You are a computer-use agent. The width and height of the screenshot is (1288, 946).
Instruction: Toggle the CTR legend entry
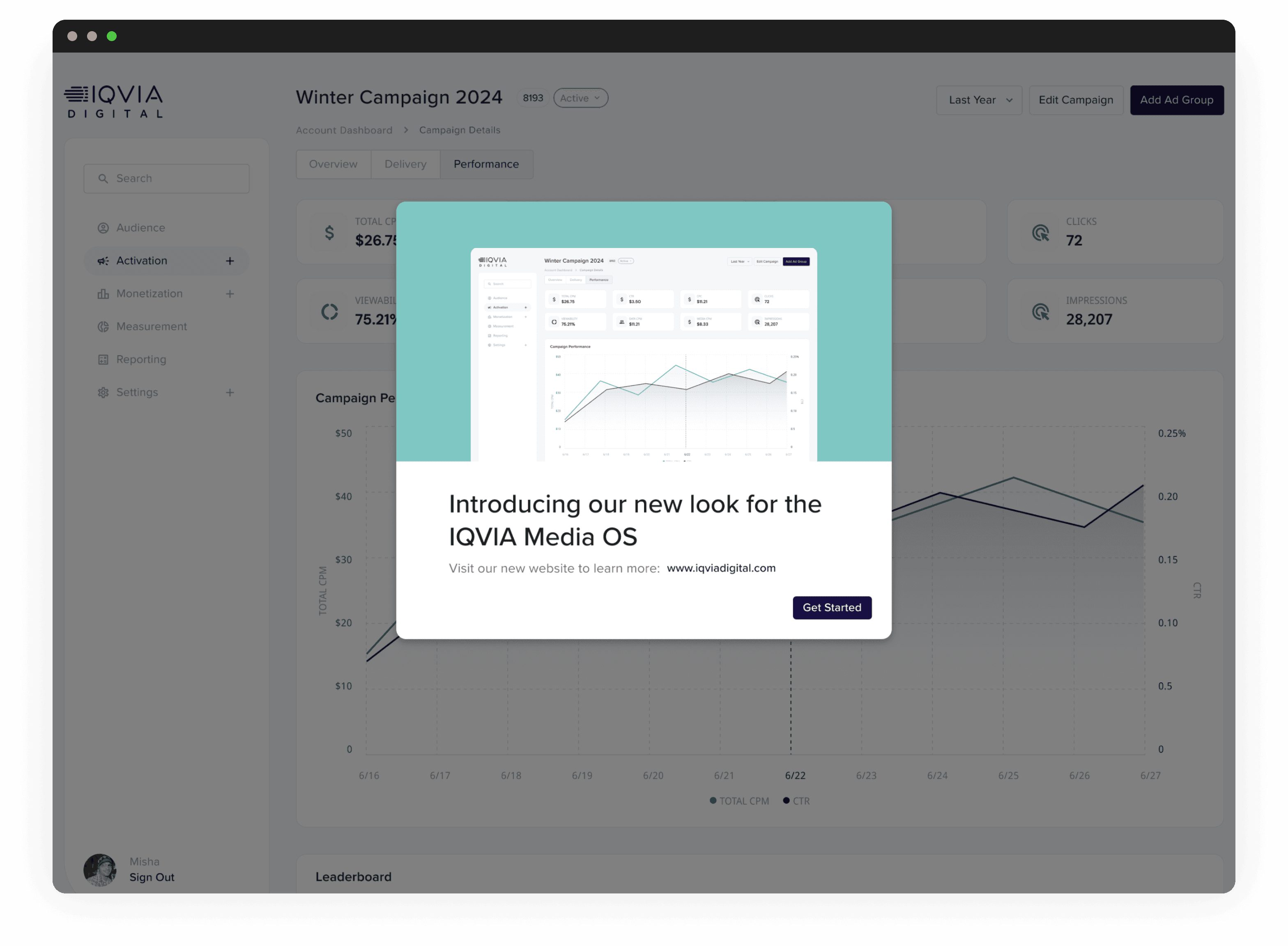(796, 801)
